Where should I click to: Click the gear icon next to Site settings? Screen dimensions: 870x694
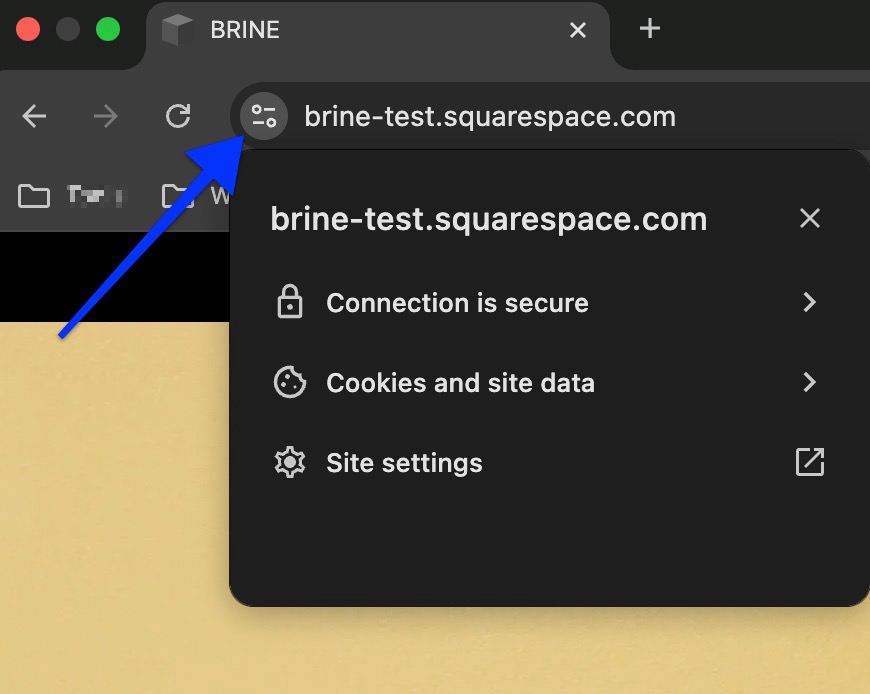[x=290, y=462]
